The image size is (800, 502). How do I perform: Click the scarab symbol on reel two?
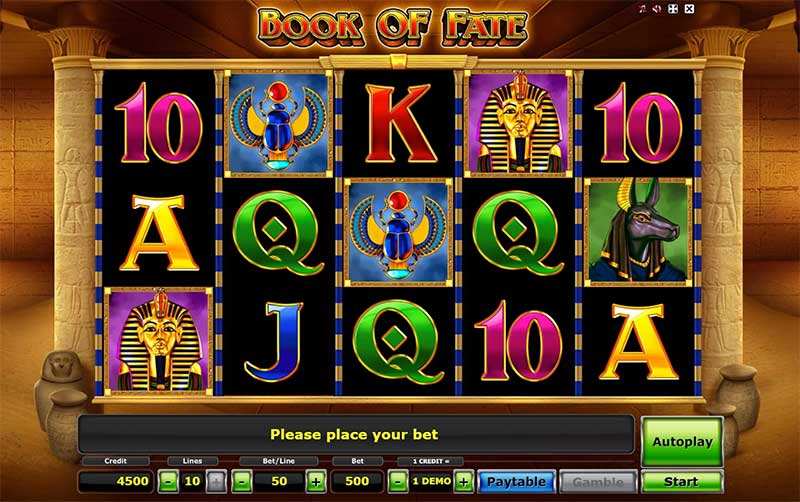(279, 123)
